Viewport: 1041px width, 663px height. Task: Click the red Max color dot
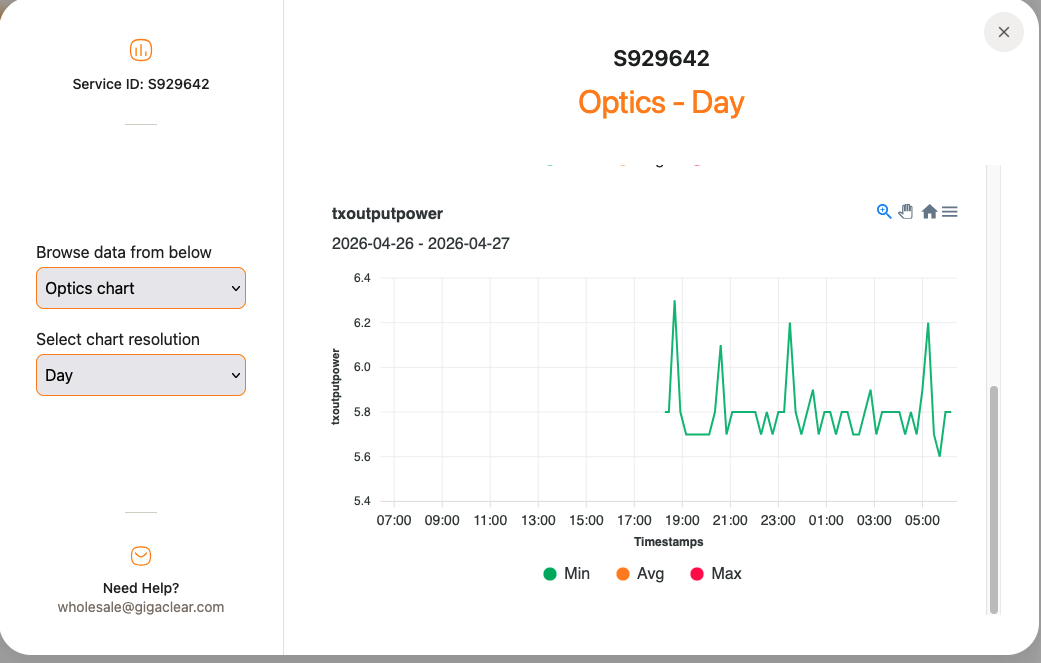[x=696, y=574]
